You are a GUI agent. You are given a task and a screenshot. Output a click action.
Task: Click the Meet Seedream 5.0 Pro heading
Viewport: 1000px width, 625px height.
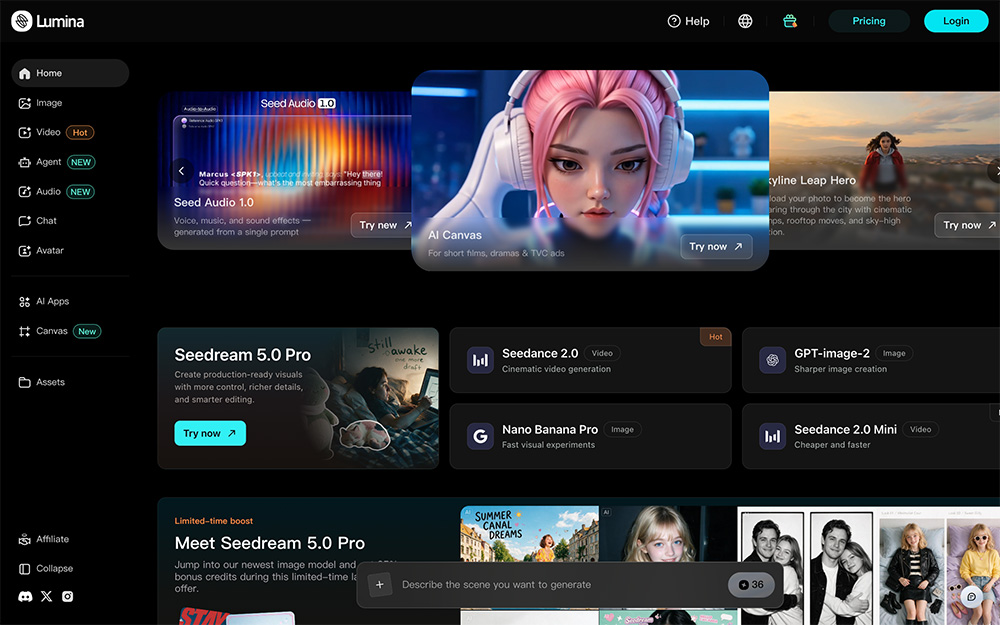tap(270, 543)
